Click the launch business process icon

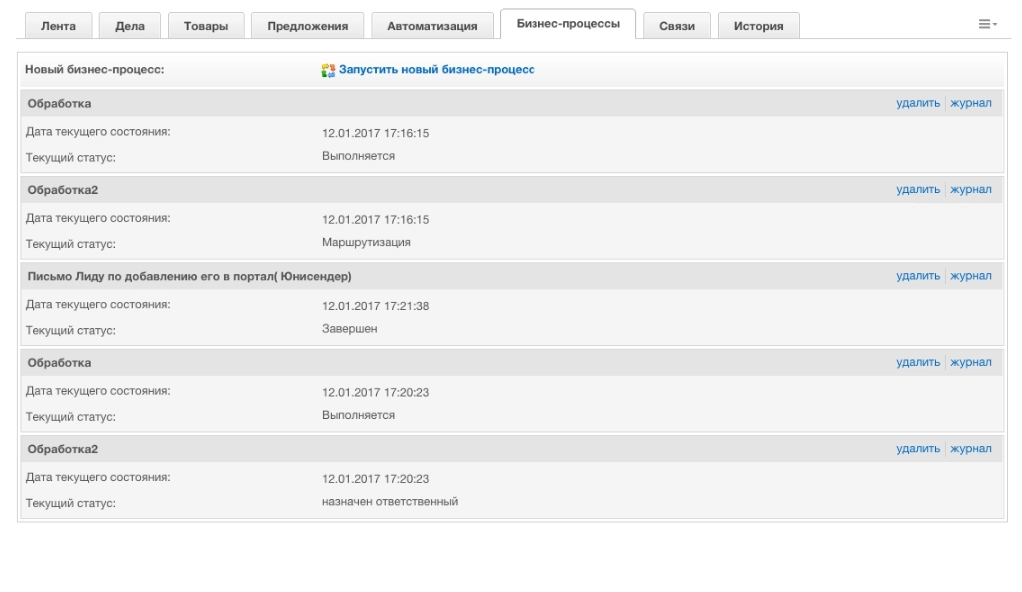tap(327, 71)
